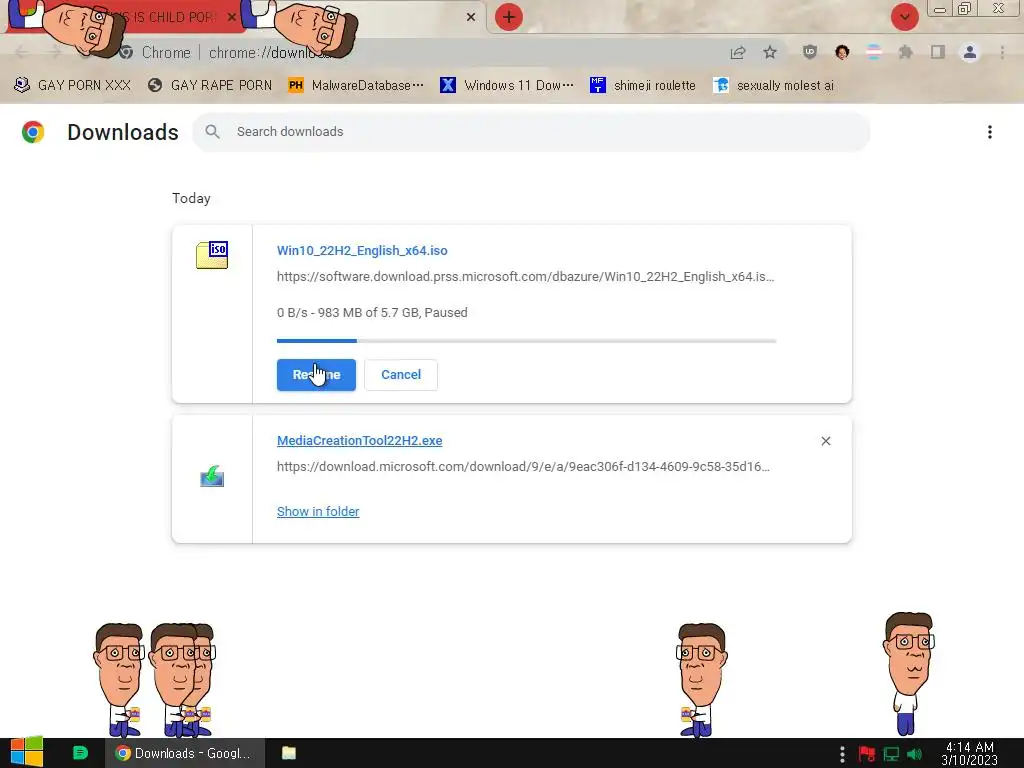Viewport: 1024px width, 768px height.
Task: Click the 'Today' date heading
Action: tap(191, 199)
